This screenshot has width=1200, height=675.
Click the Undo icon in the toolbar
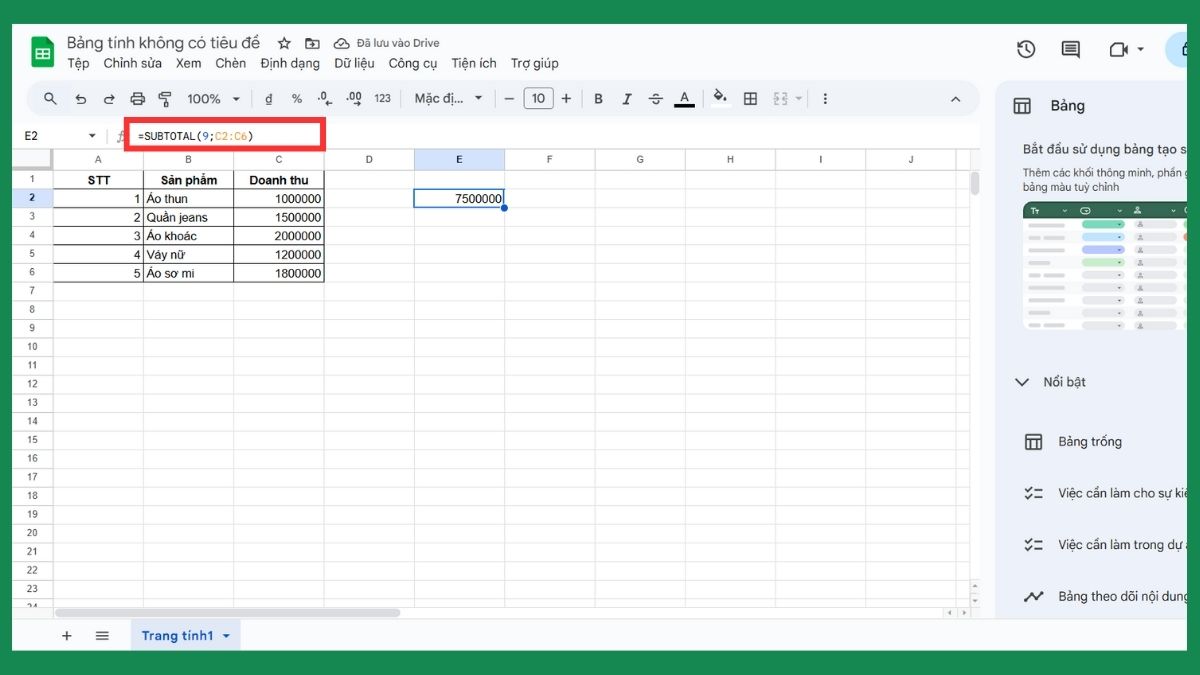click(x=81, y=98)
